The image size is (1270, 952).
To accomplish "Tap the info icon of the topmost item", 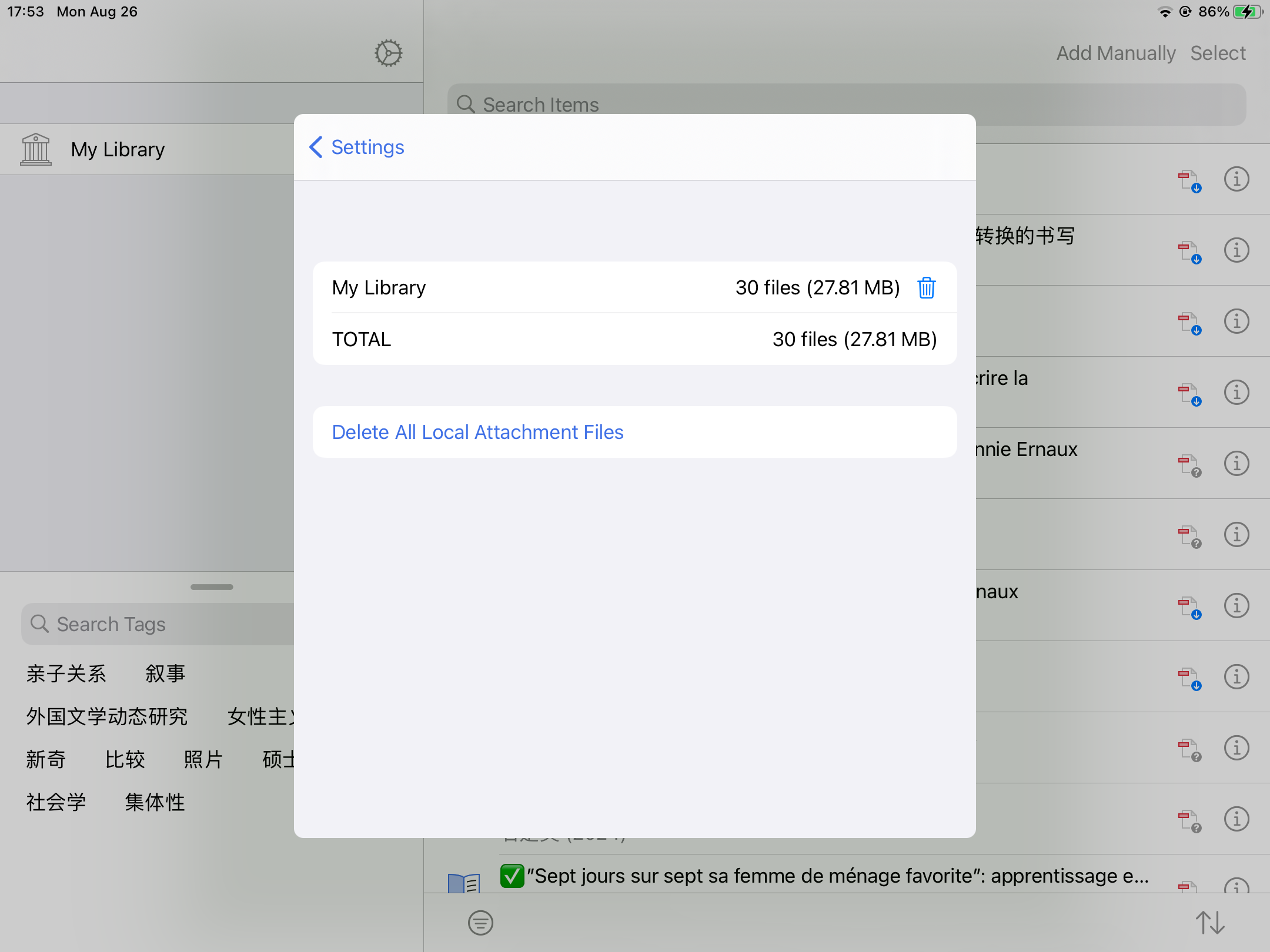I will tap(1236, 179).
